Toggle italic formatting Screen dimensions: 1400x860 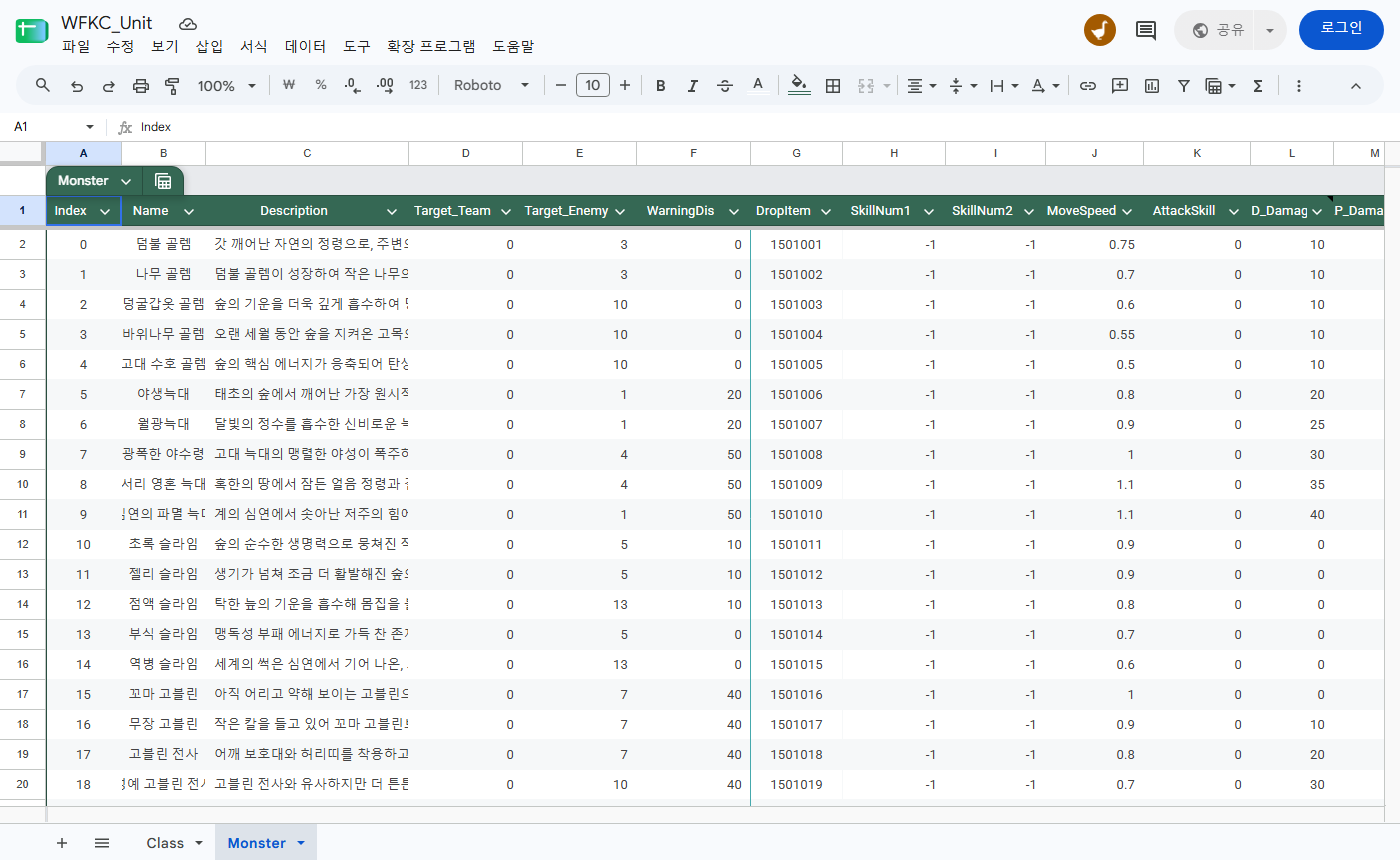(692, 86)
